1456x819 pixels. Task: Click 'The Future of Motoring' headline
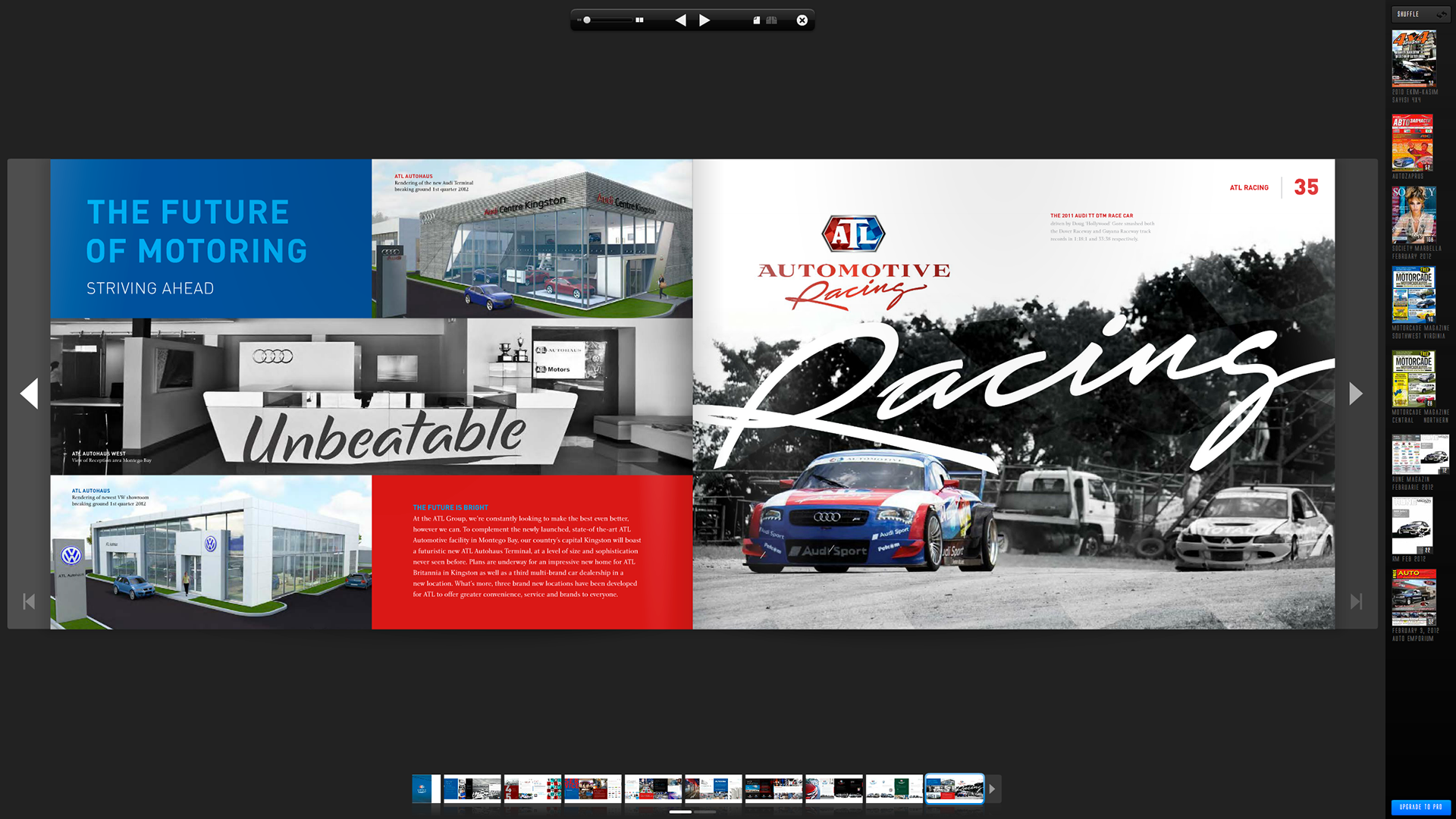pos(196,231)
